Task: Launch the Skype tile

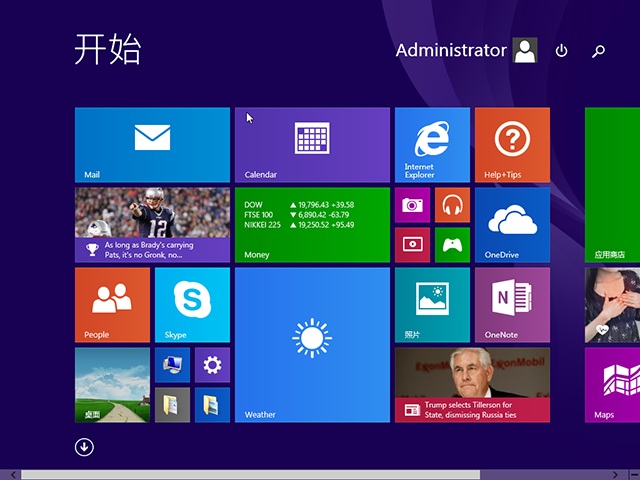Action: pos(192,304)
